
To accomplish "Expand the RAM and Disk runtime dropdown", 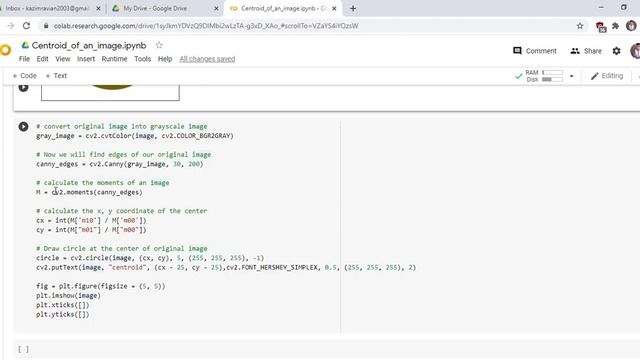I will (571, 76).
